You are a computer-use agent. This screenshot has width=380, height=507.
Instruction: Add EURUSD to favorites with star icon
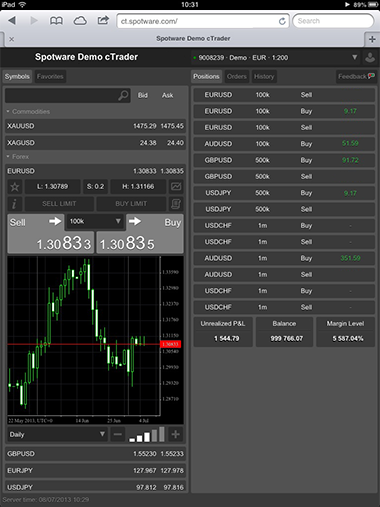15,187
